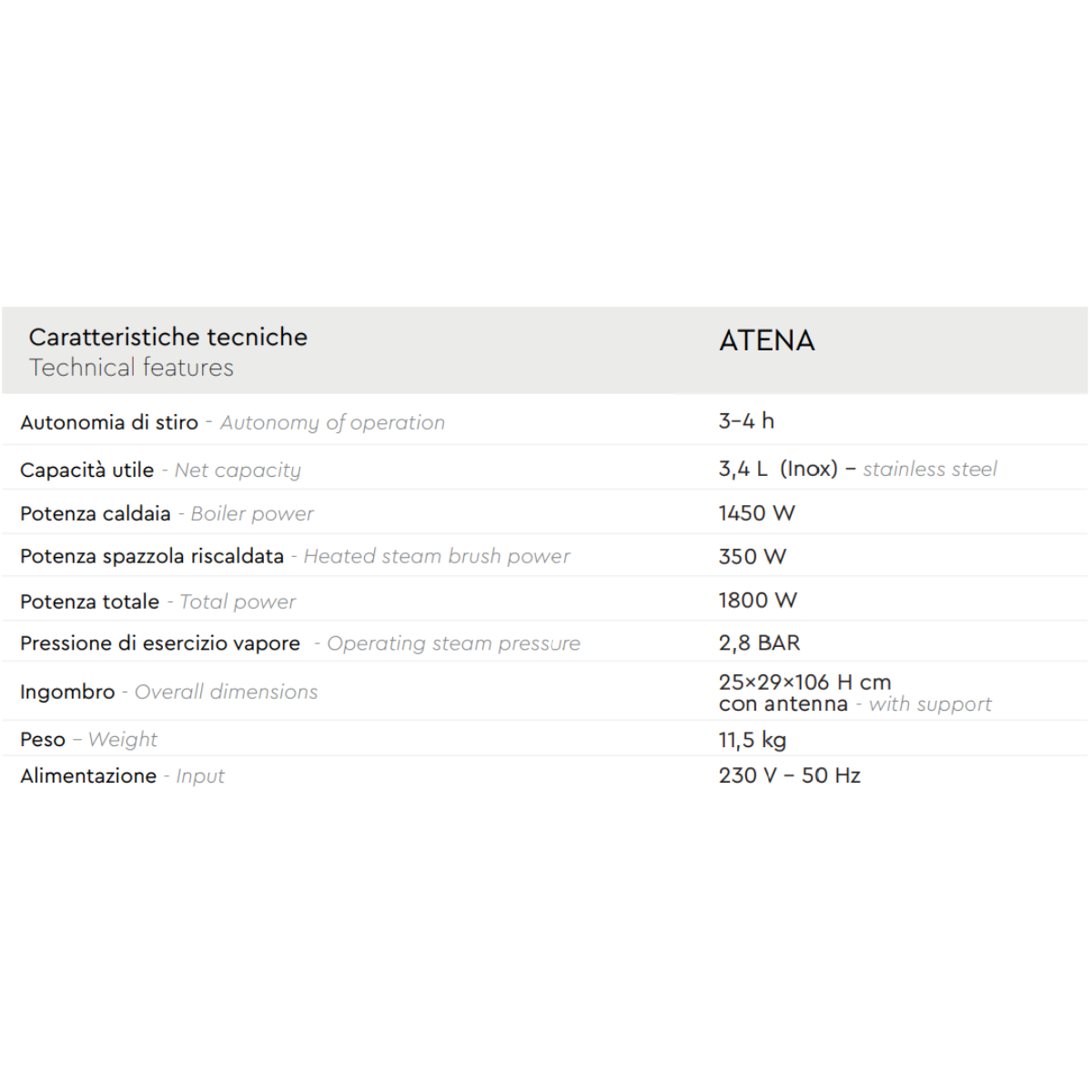The width and height of the screenshot is (1092, 1092).
Task: Select the 'ATENA' column heading
Action: [767, 340]
